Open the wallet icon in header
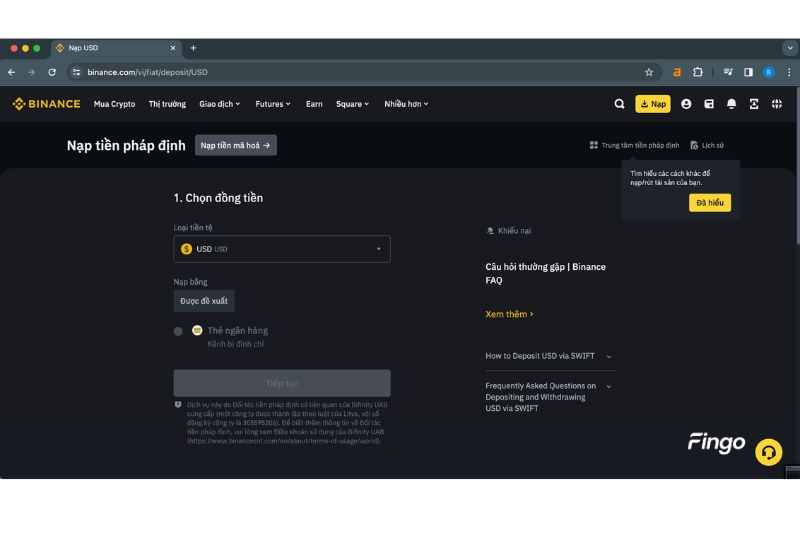 point(709,104)
